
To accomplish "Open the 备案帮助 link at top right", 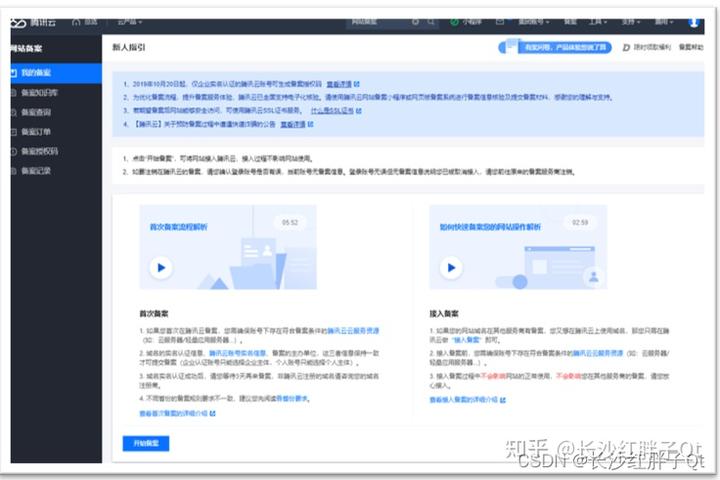I will 691,47.
